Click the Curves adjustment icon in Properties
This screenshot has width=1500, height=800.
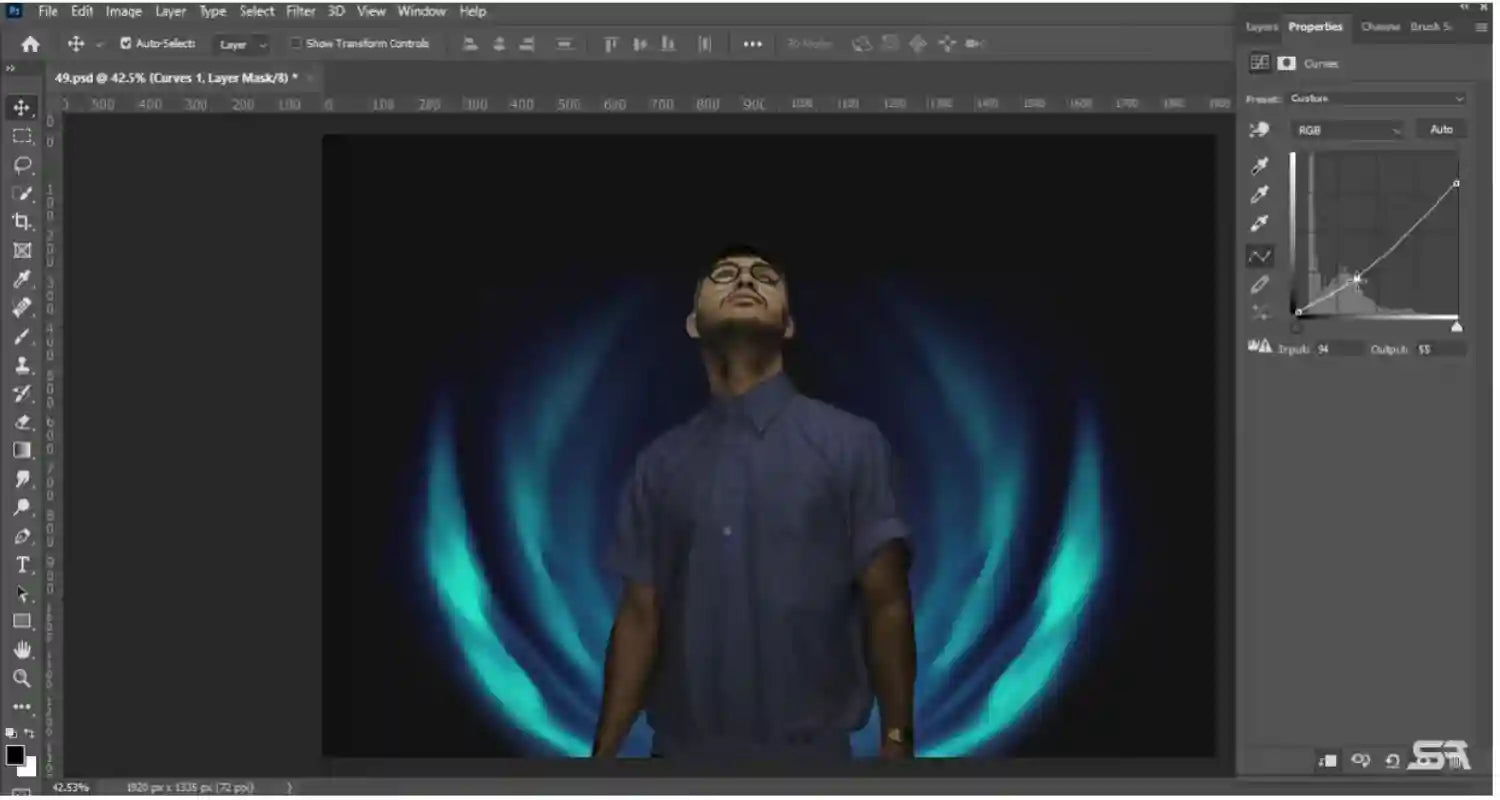tap(1260, 63)
